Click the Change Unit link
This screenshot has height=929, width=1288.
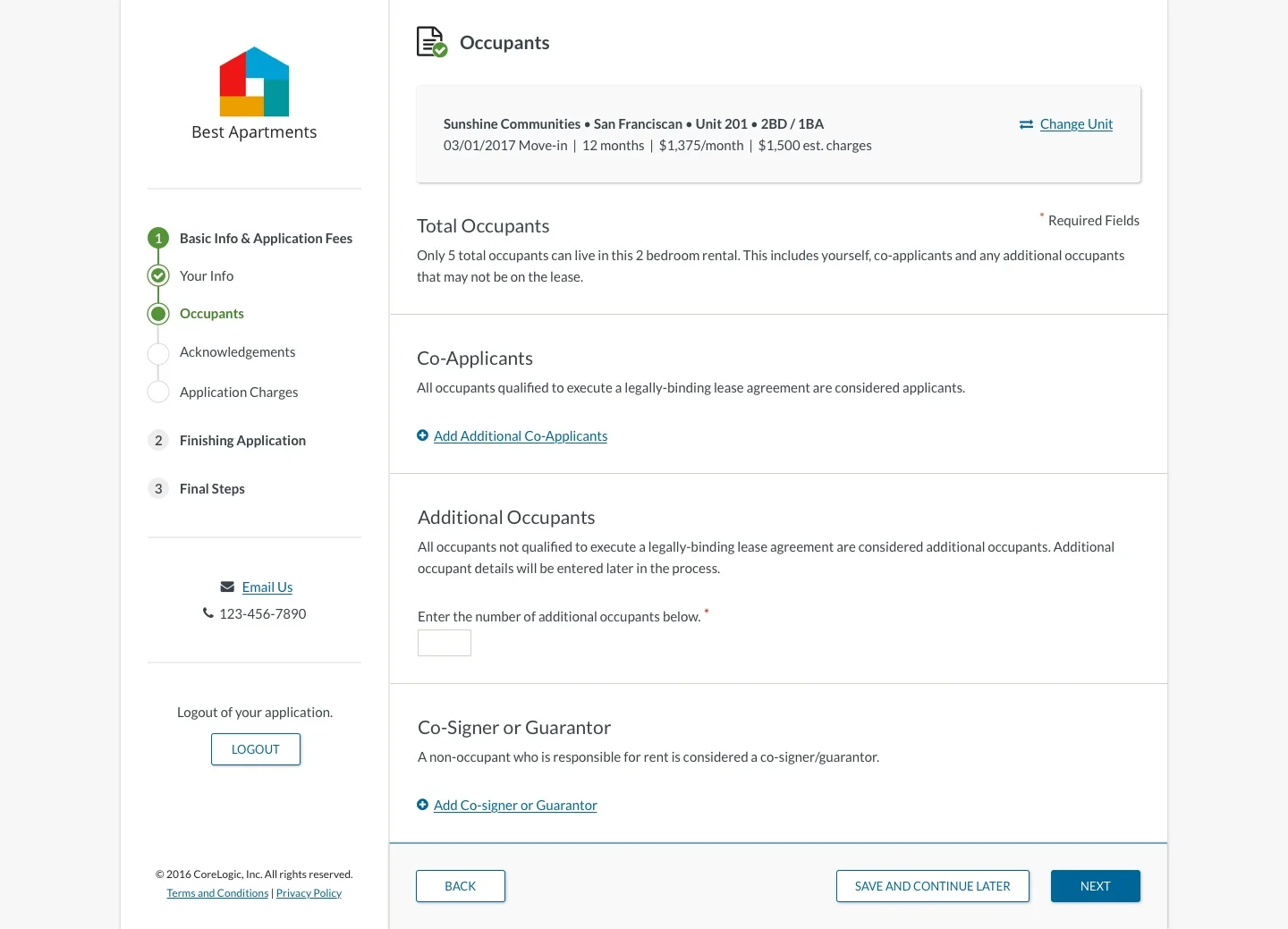pyautogui.click(x=1076, y=124)
